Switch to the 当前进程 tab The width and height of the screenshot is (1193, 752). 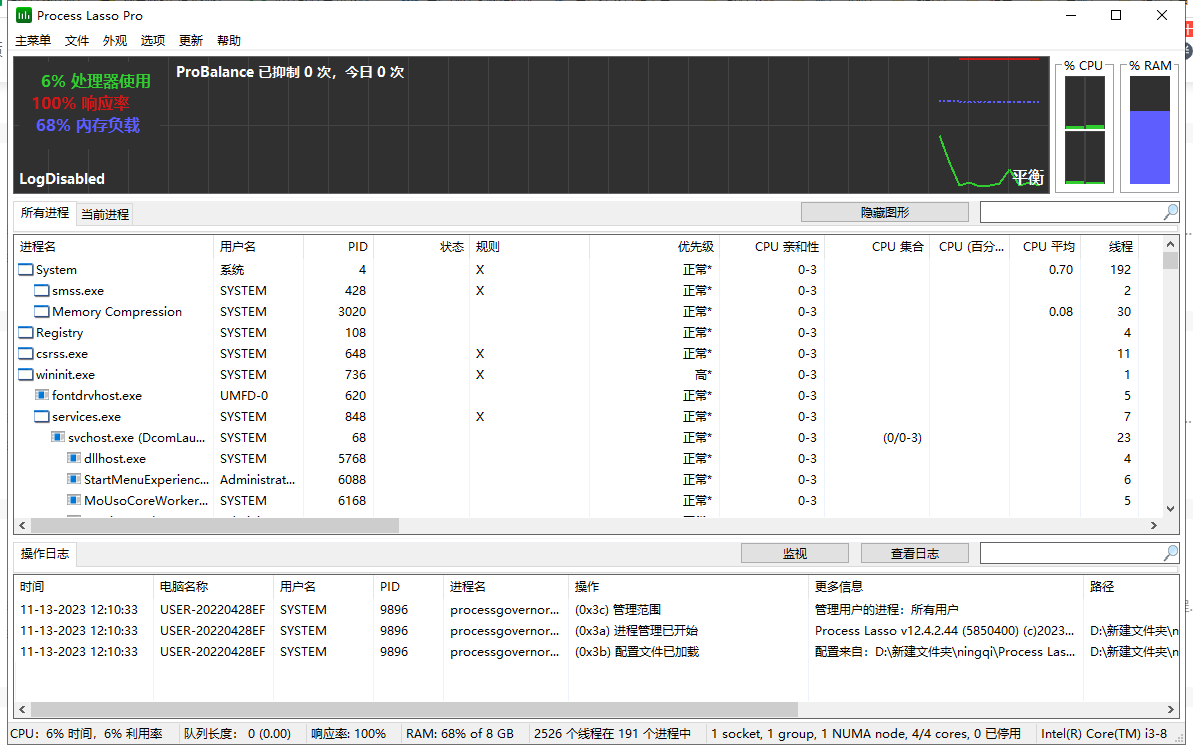106,213
